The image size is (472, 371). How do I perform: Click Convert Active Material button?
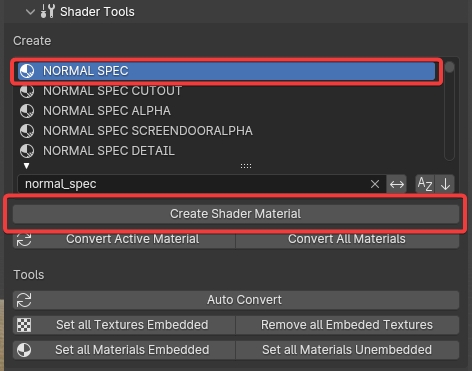tap(124, 239)
